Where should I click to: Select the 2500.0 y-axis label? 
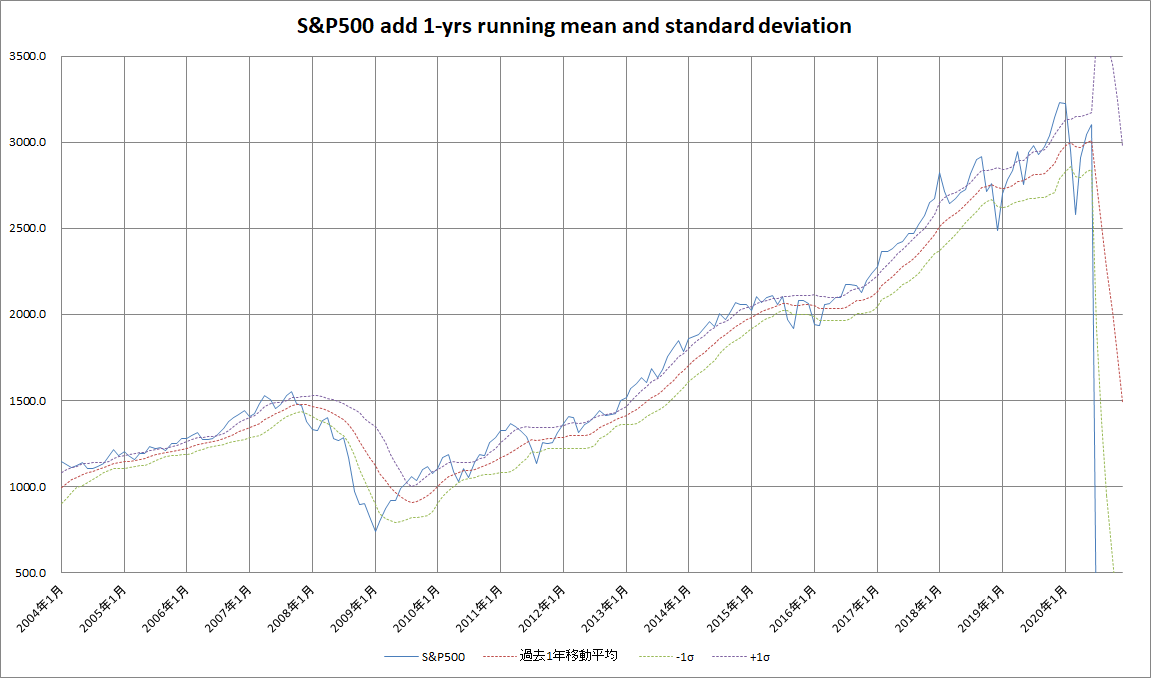29,228
